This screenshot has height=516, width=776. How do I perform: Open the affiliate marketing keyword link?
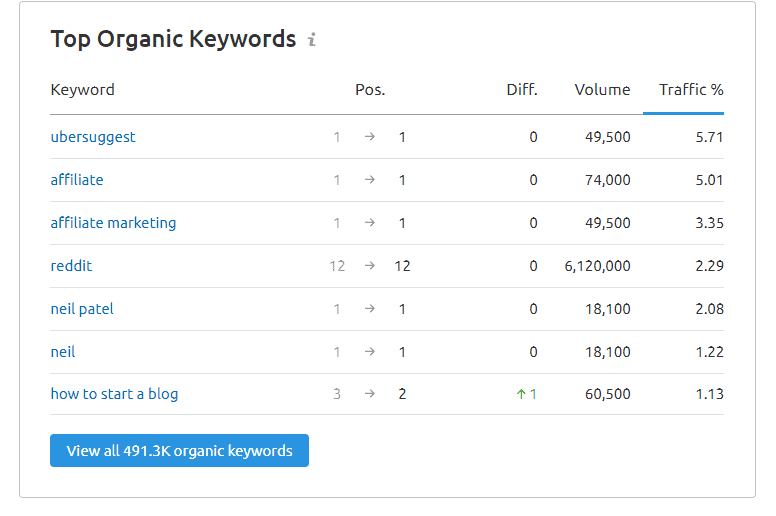point(113,223)
